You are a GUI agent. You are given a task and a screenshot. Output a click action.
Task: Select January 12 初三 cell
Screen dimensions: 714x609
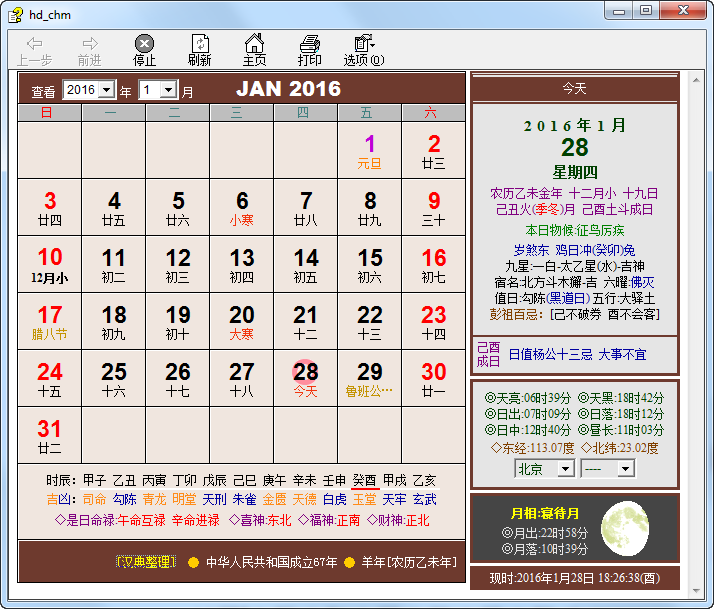178,265
